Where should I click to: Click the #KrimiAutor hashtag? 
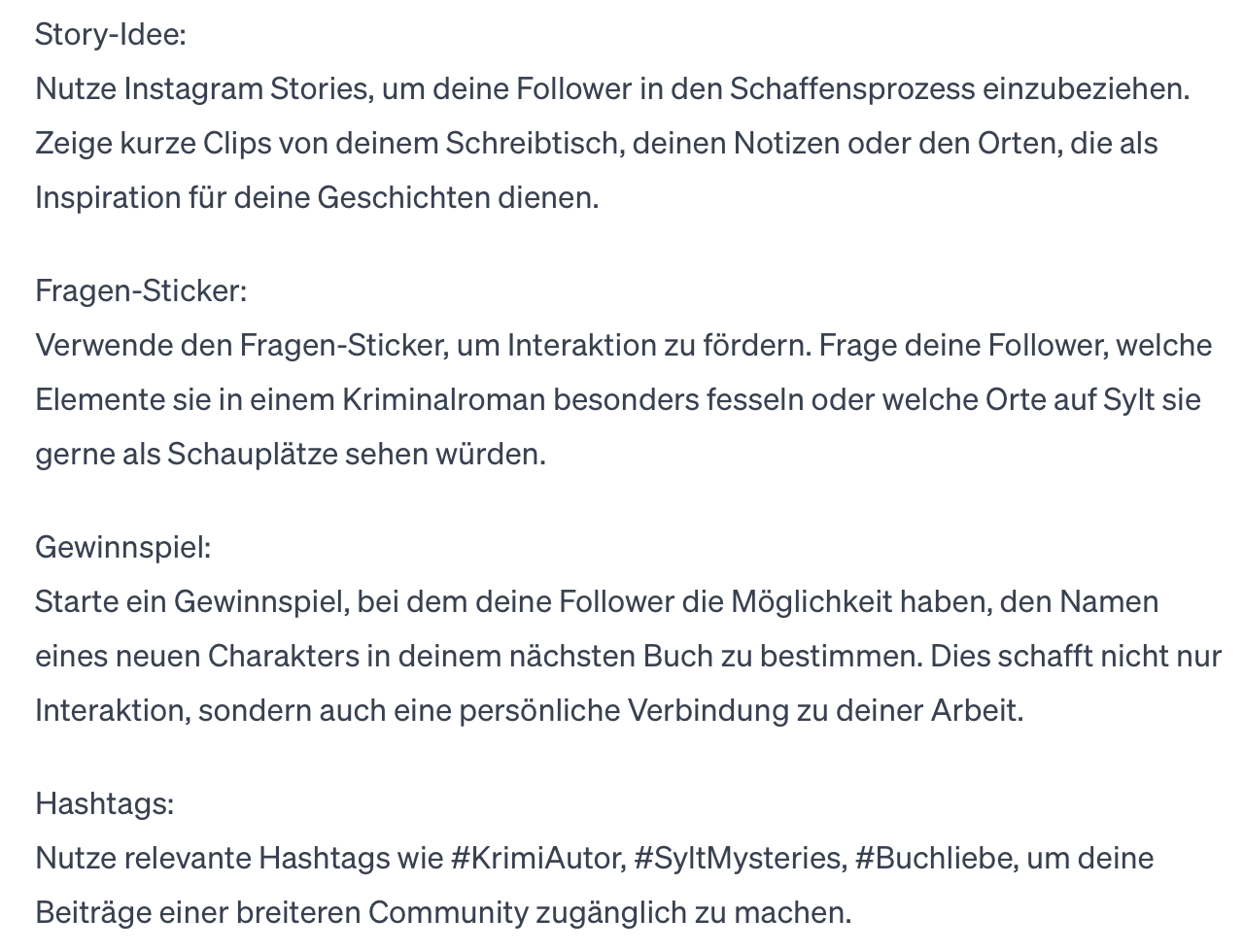537,858
